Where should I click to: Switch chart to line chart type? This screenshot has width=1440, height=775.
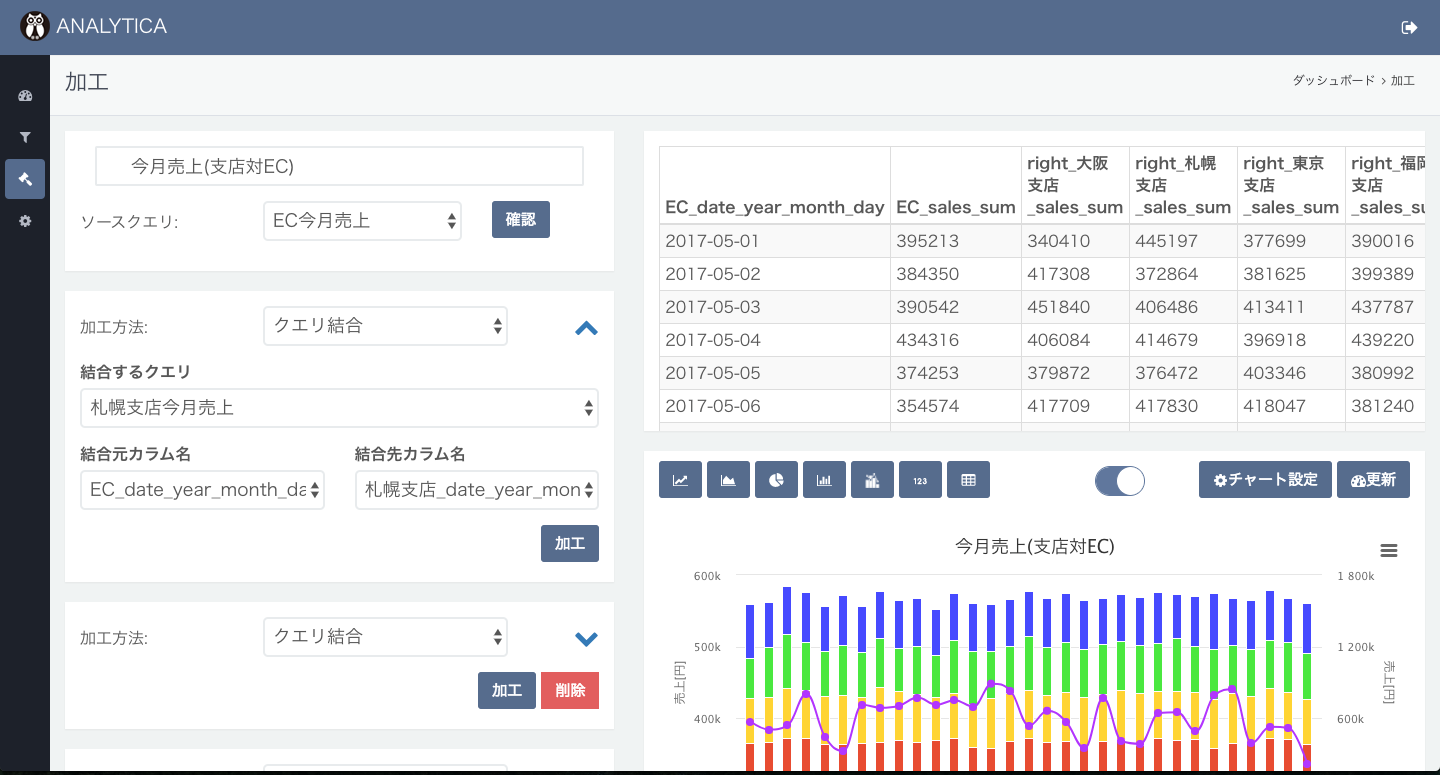680,480
